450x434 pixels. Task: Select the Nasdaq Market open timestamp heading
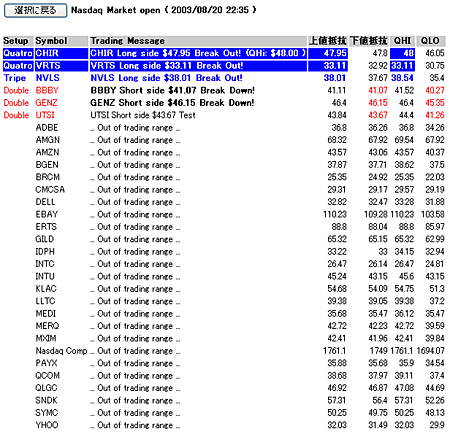(164, 10)
